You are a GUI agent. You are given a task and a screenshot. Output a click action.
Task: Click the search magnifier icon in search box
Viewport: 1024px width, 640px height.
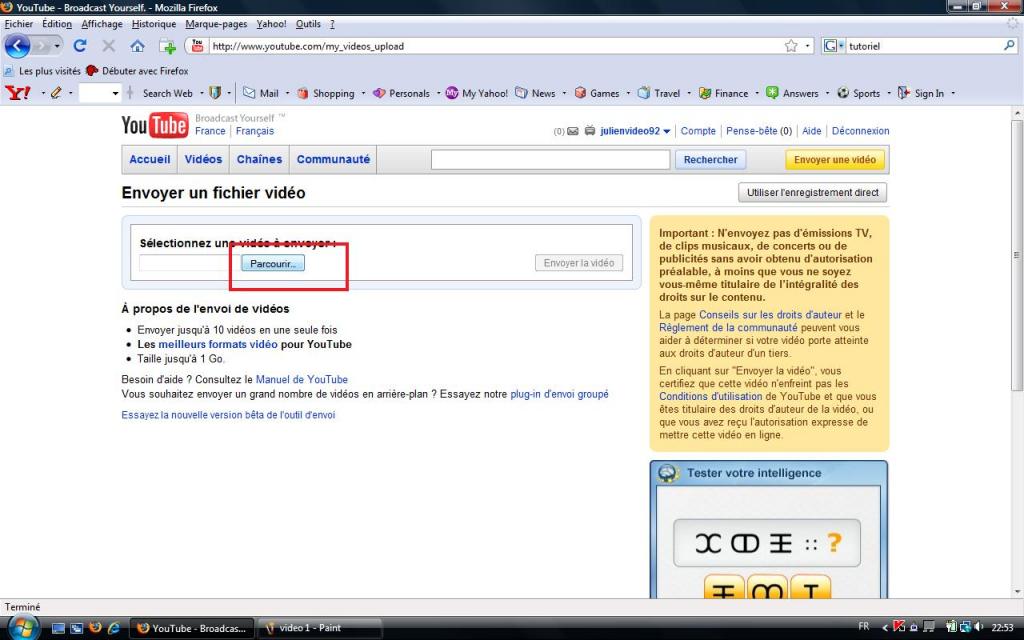click(x=1009, y=46)
